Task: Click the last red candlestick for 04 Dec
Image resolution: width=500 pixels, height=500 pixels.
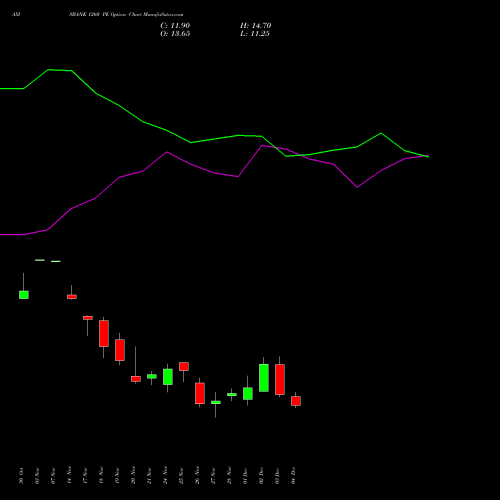Action: point(296,401)
